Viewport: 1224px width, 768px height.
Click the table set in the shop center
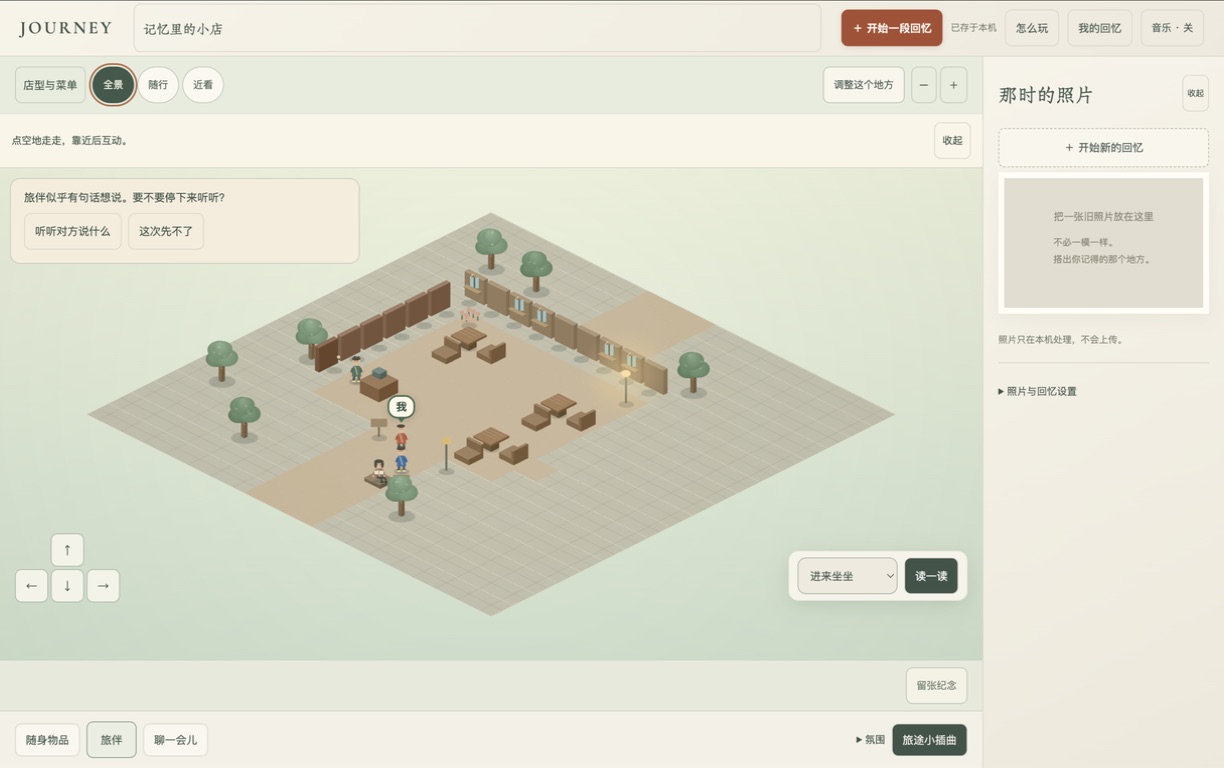[x=558, y=412]
